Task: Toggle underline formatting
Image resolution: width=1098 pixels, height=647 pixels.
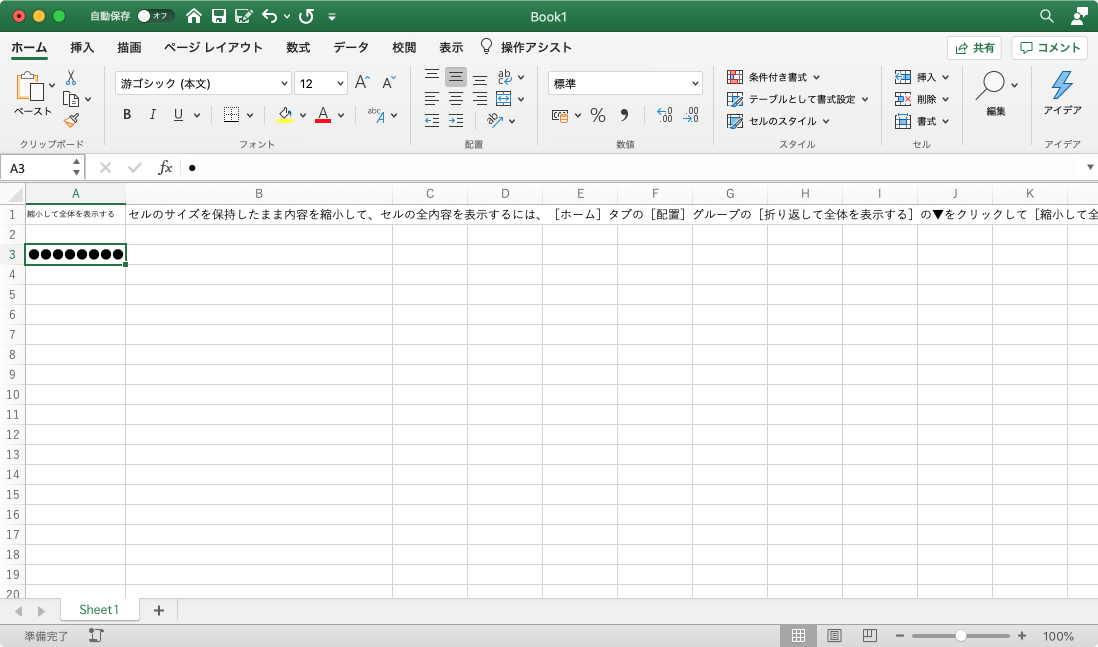Action: (178, 114)
